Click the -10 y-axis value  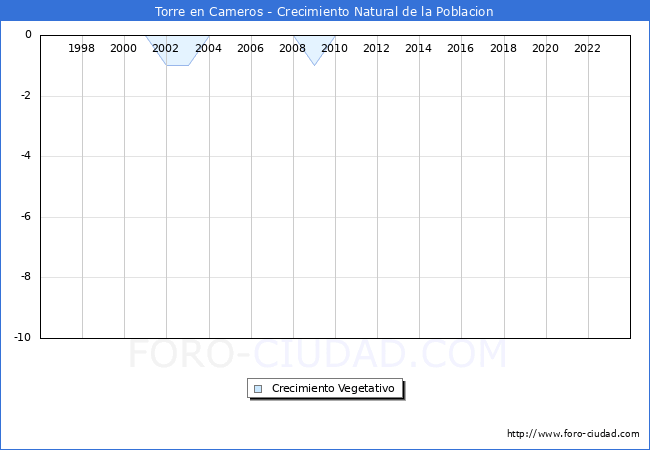tap(23, 337)
